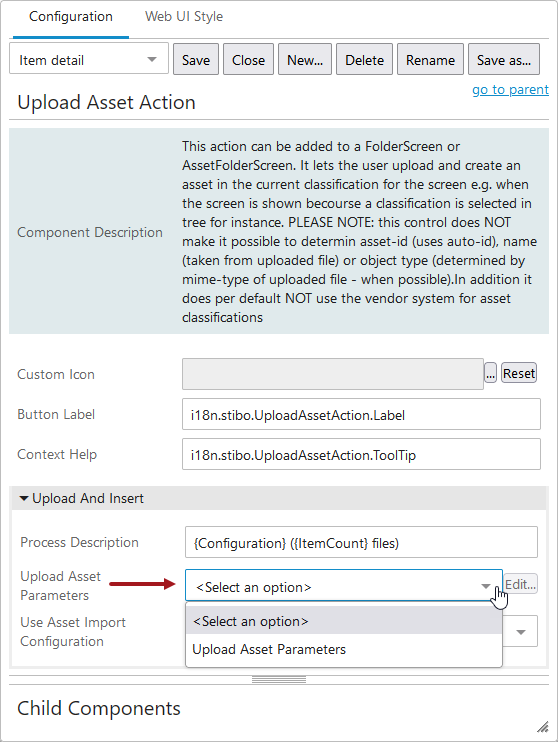Click inside the Button Label text field
558x742 pixels.
click(361, 415)
